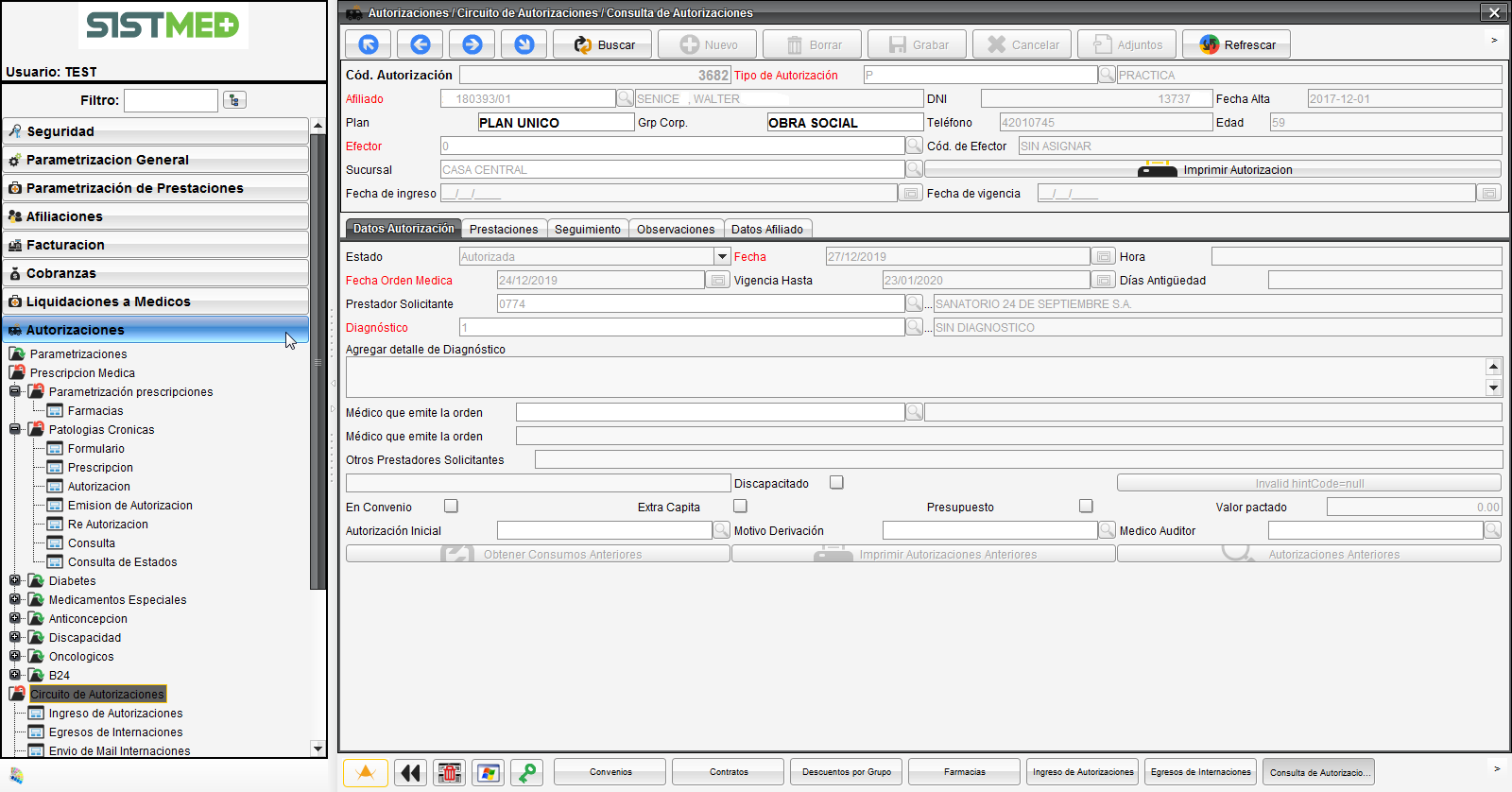The image size is (1512, 792).
Task: Open calendar picker for Fecha Orden Medica
Action: 718,281
